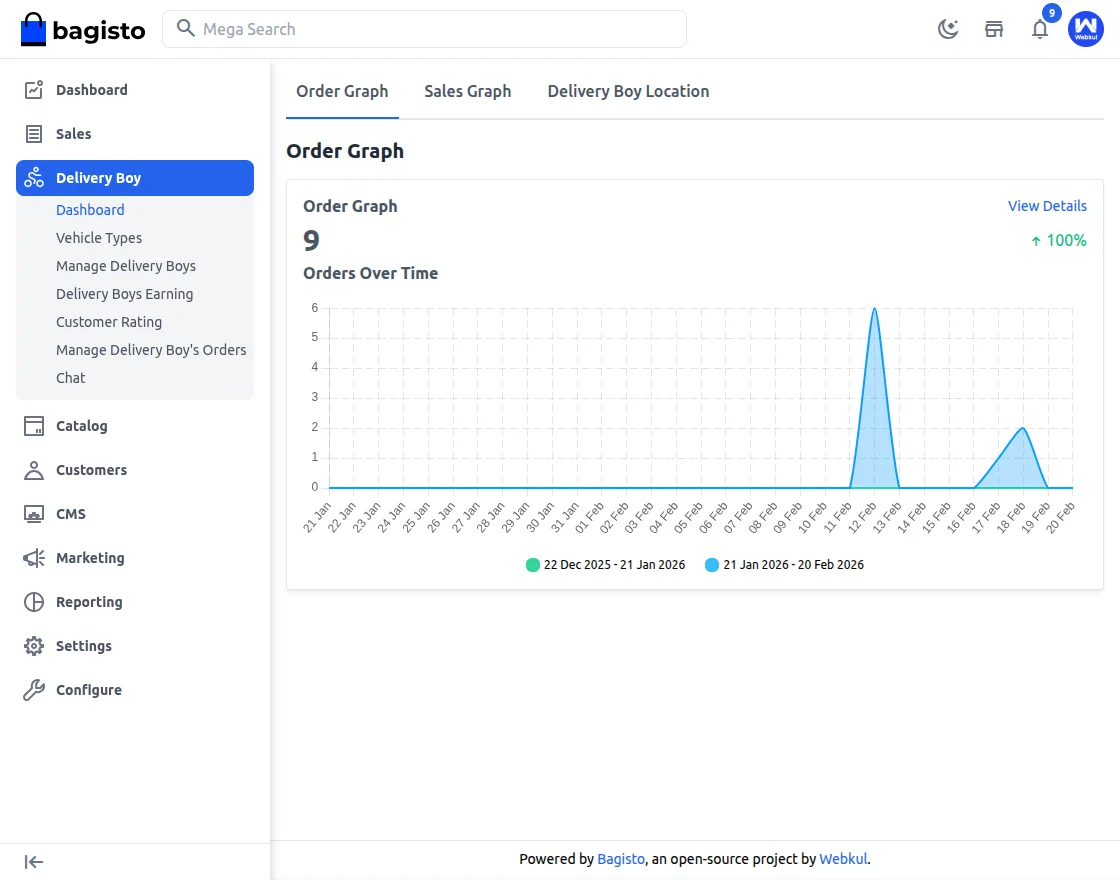Click the bagisto logo

[83, 30]
